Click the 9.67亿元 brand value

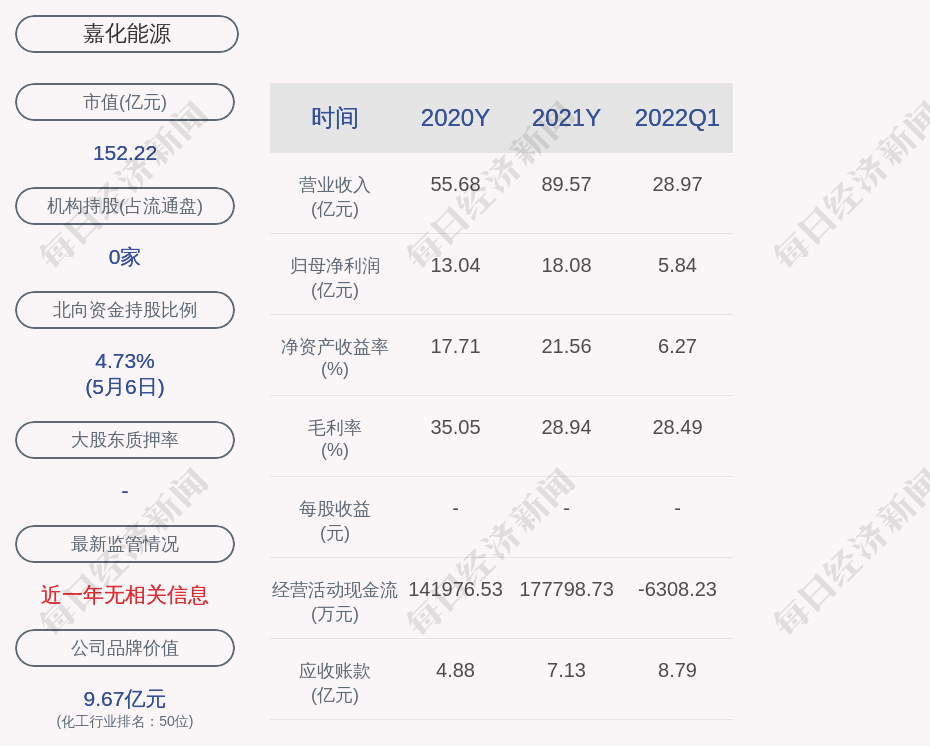(x=125, y=699)
